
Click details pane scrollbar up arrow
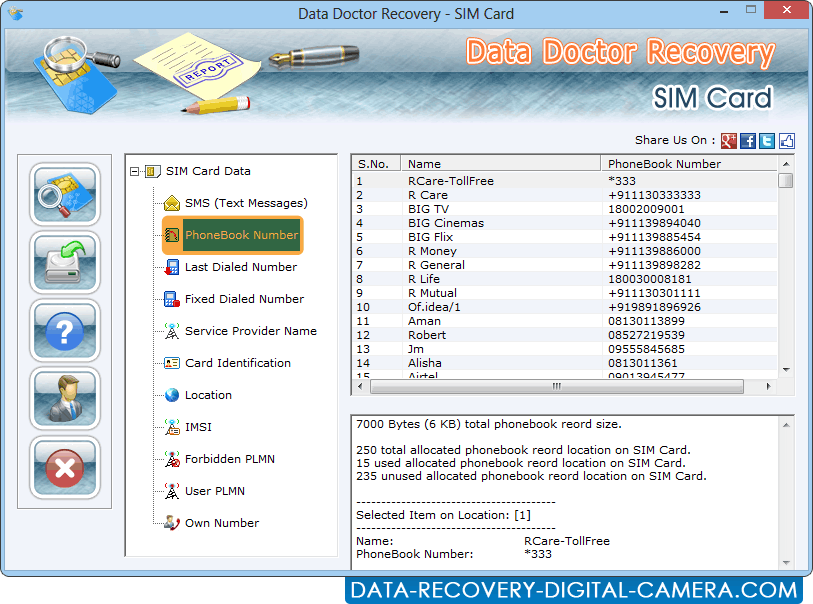(786, 425)
